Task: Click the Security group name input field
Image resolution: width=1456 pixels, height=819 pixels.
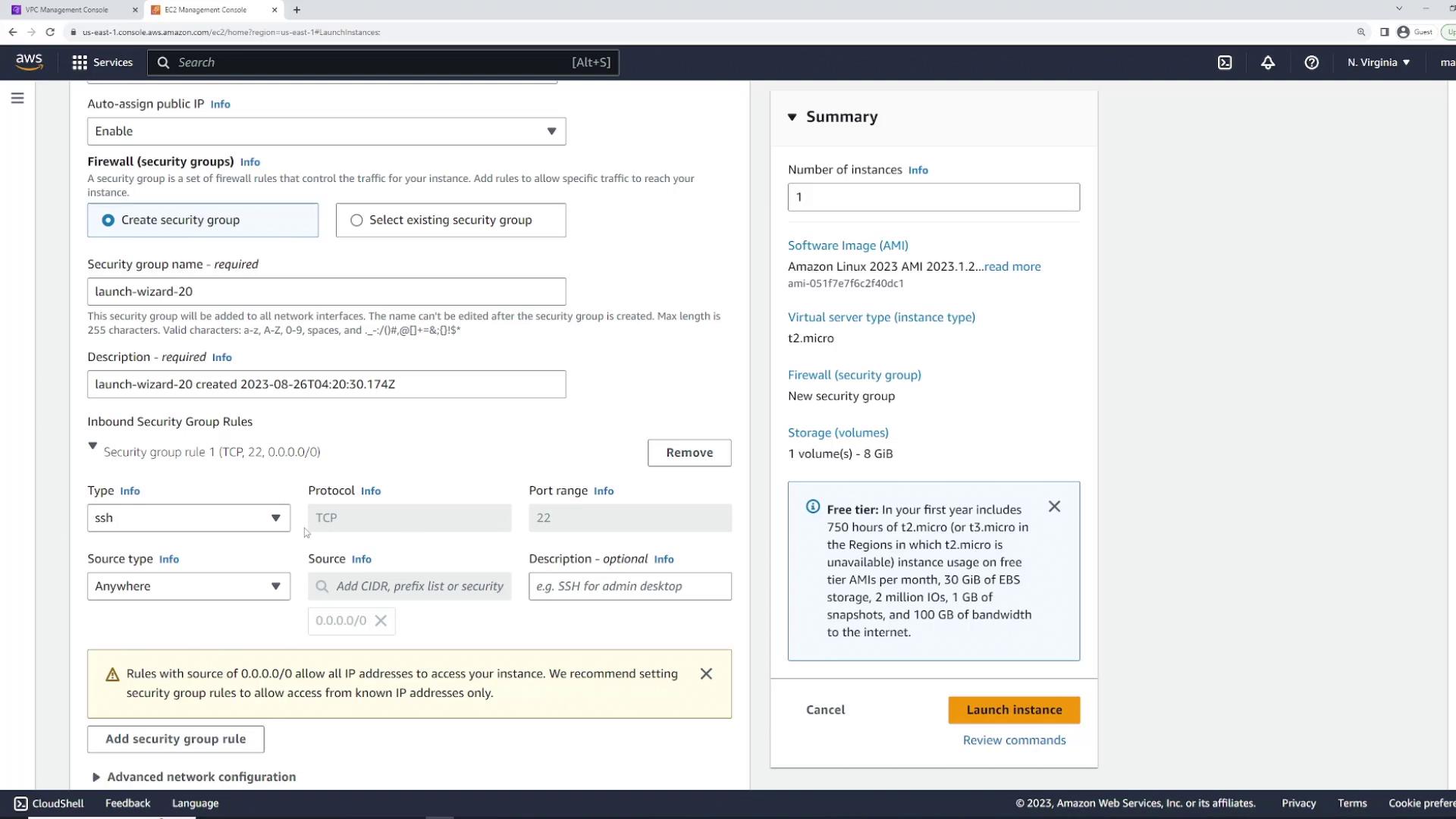Action: pyautogui.click(x=326, y=292)
